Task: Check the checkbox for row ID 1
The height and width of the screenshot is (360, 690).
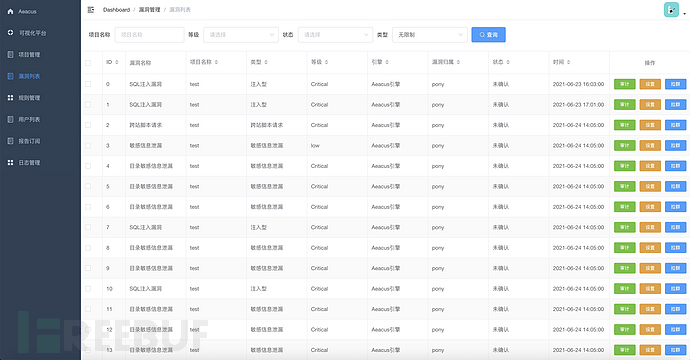Action: [x=88, y=105]
